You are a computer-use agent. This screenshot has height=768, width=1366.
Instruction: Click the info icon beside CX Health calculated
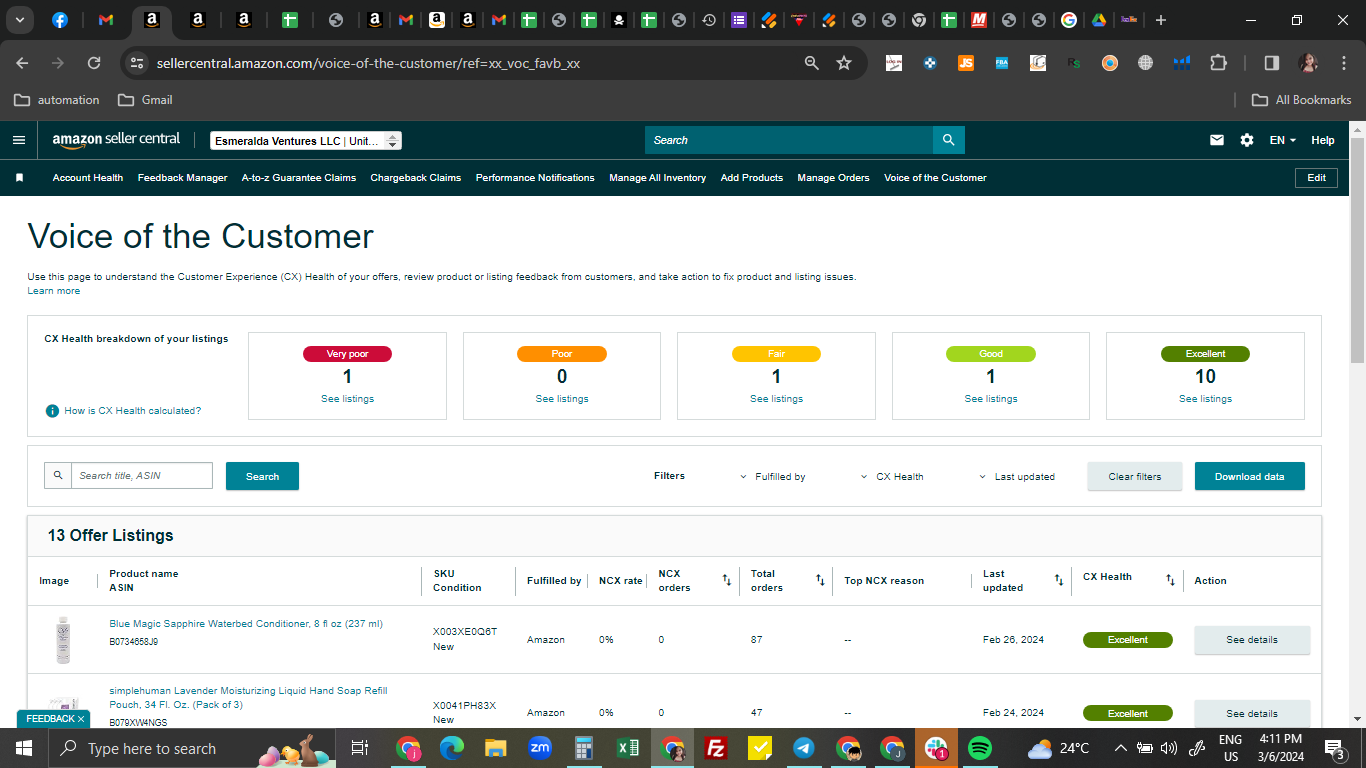[52, 411]
